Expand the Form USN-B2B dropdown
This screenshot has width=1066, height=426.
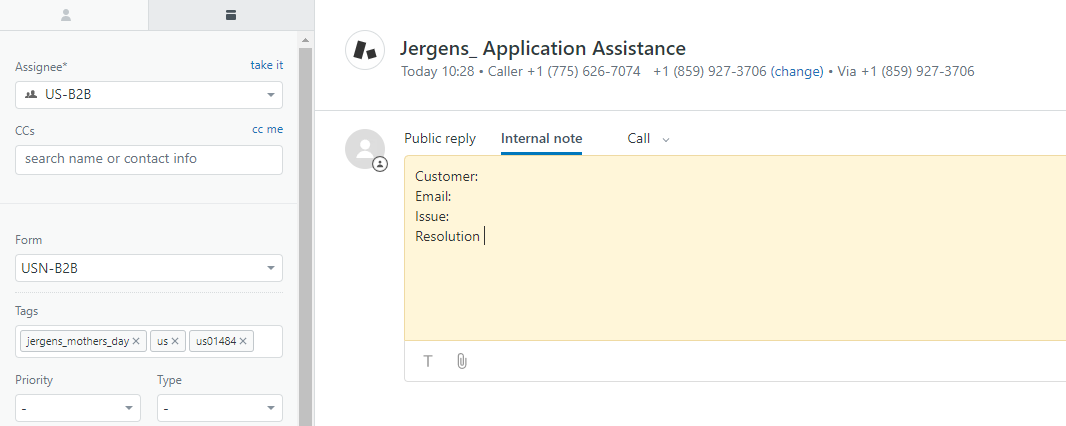[149, 268]
